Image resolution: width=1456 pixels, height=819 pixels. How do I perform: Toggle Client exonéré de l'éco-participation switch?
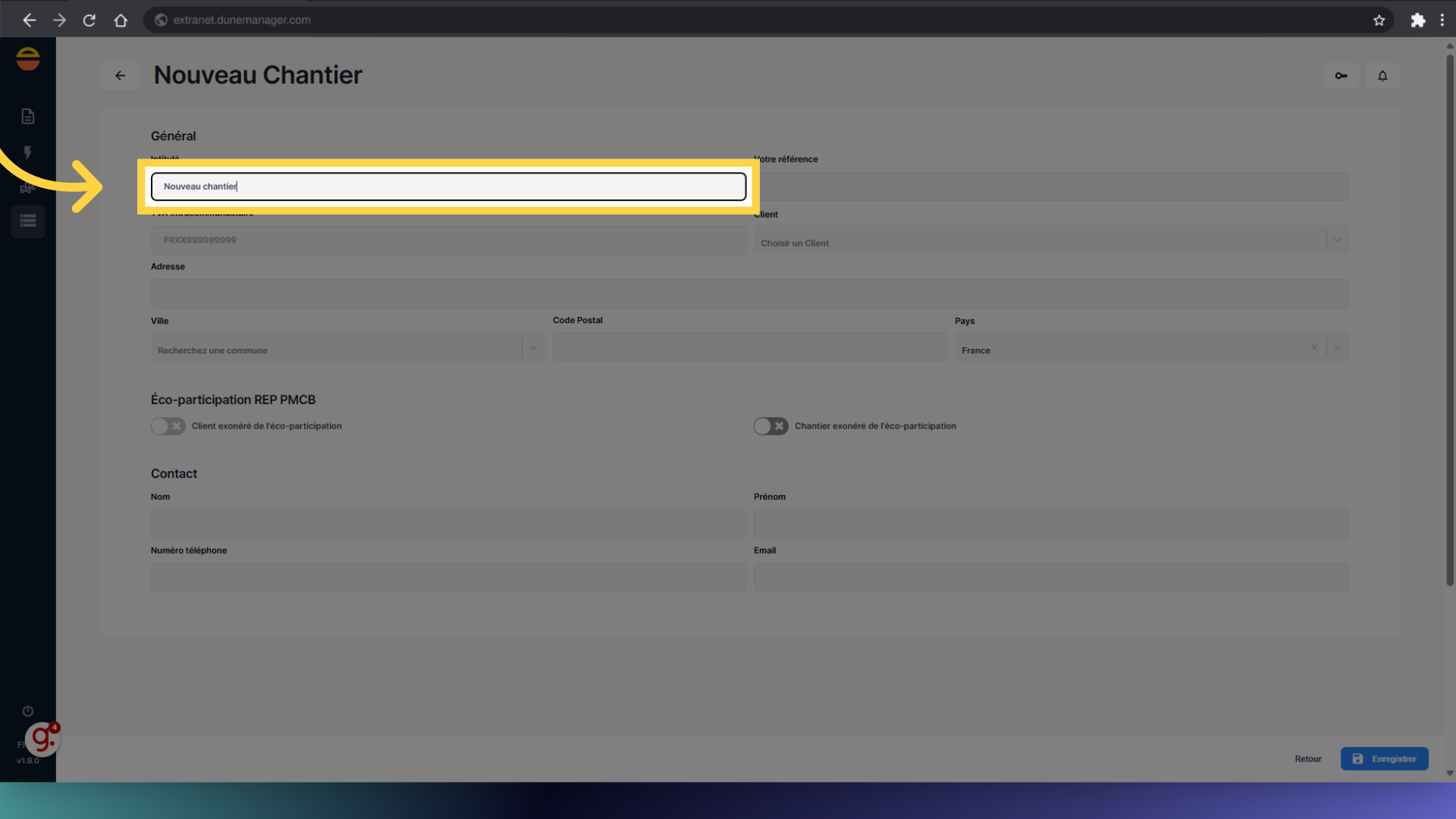click(x=168, y=426)
